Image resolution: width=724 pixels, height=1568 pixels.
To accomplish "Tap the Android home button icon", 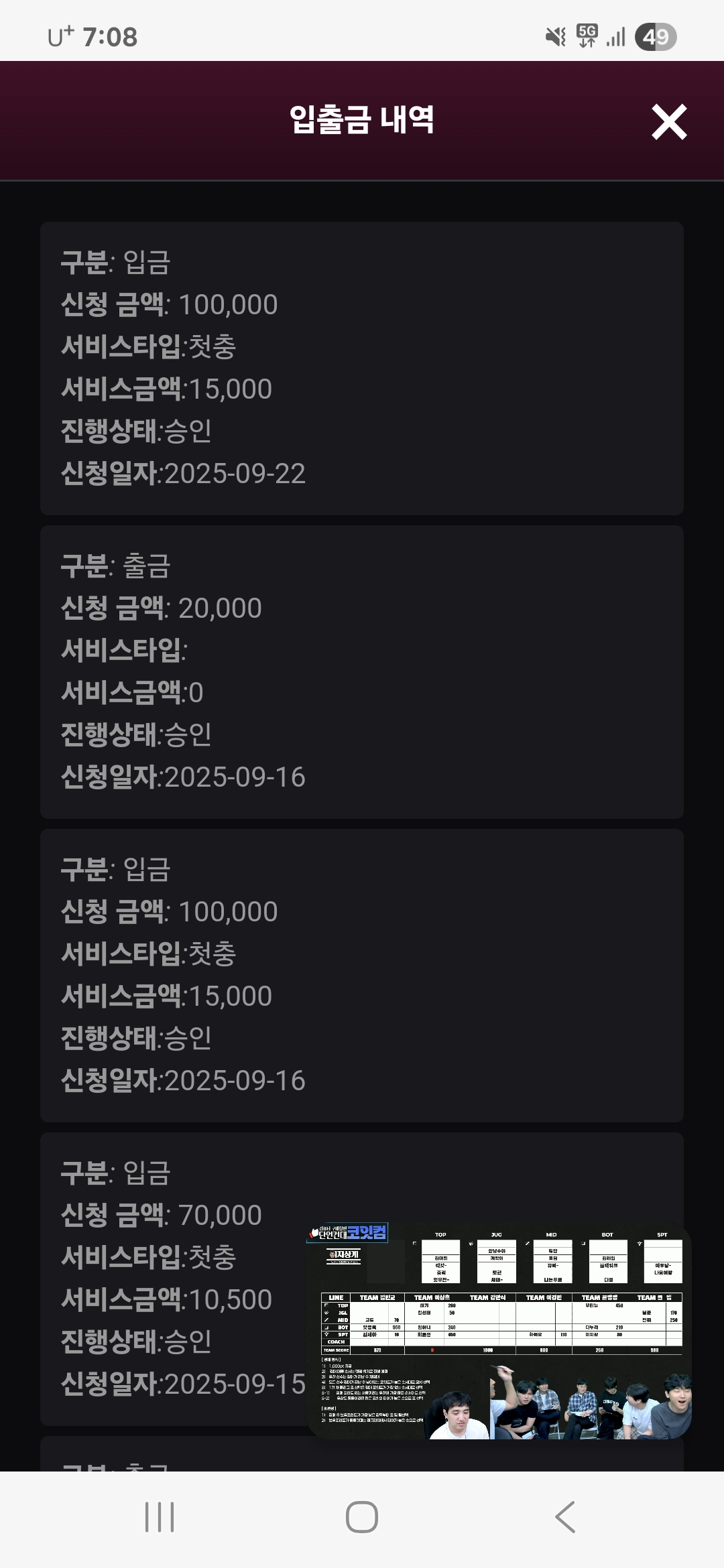I will tap(362, 1516).
